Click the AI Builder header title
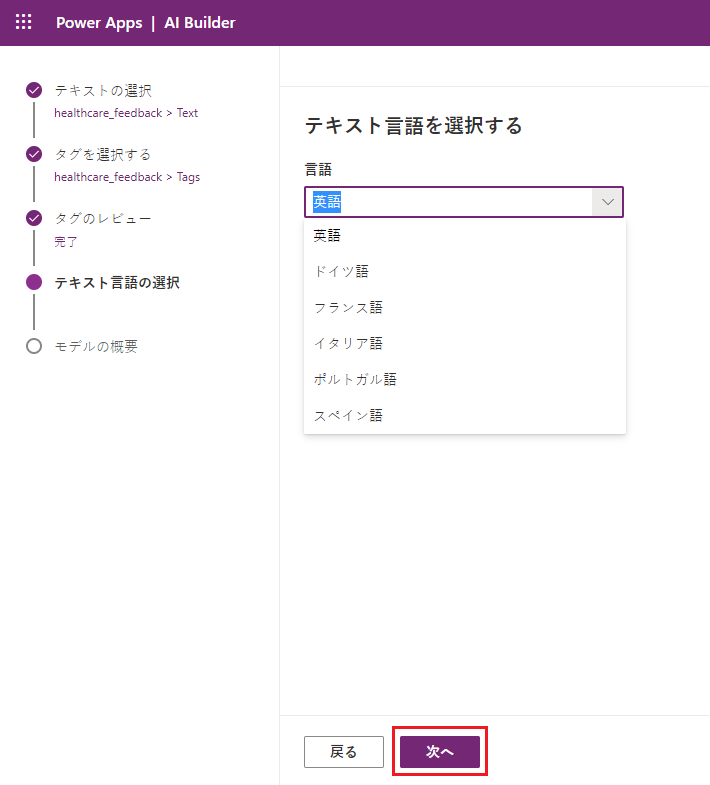This screenshot has height=785, width=710. point(200,22)
